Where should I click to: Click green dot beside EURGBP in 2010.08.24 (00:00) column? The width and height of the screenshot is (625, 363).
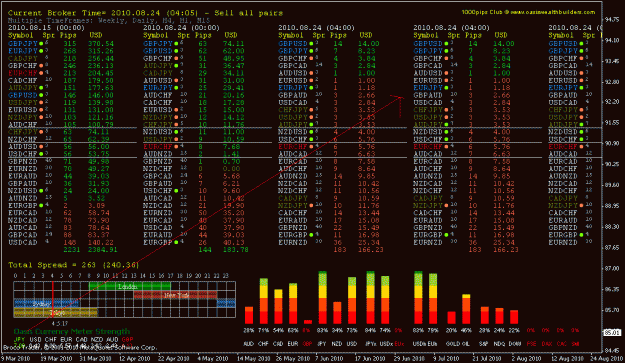coord(176,242)
